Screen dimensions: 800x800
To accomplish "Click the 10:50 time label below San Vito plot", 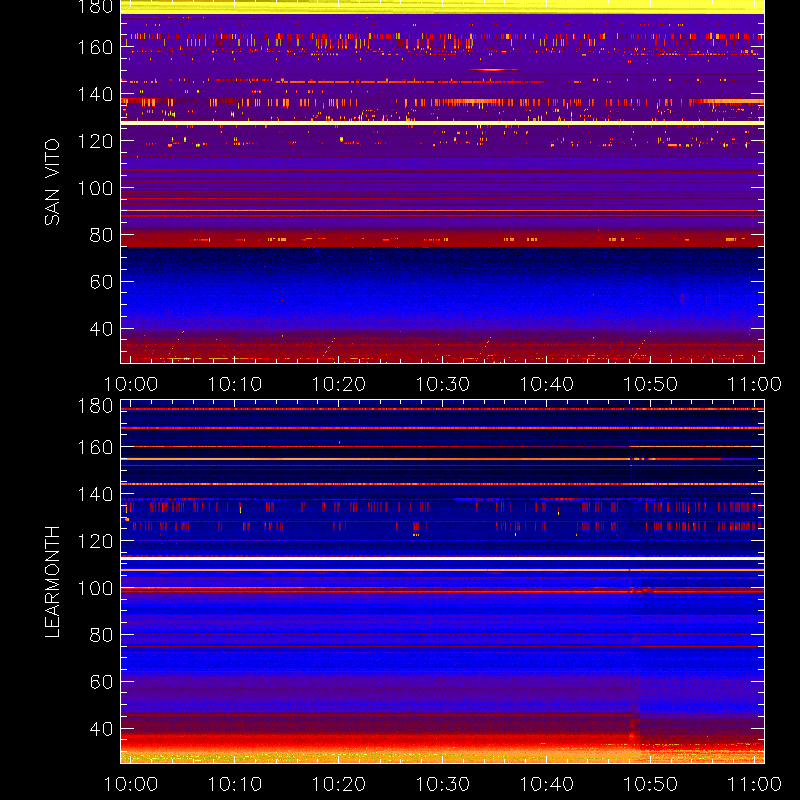I will click(x=651, y=384).
